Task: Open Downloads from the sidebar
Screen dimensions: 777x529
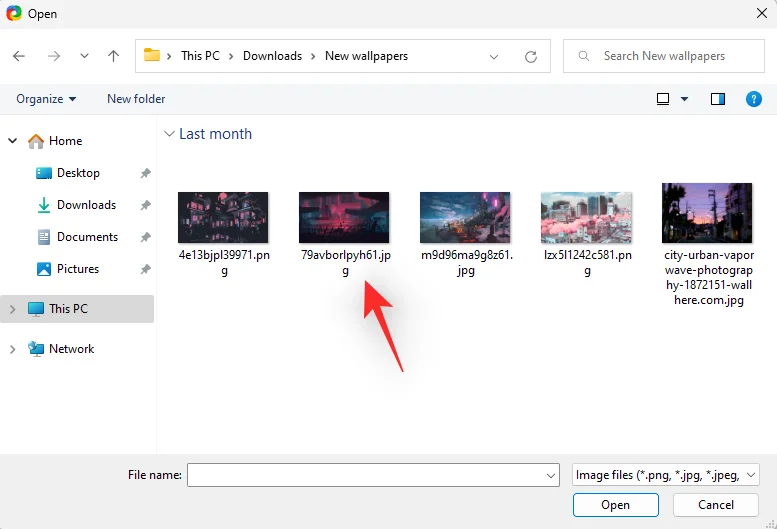Action: tap(86, 205)
